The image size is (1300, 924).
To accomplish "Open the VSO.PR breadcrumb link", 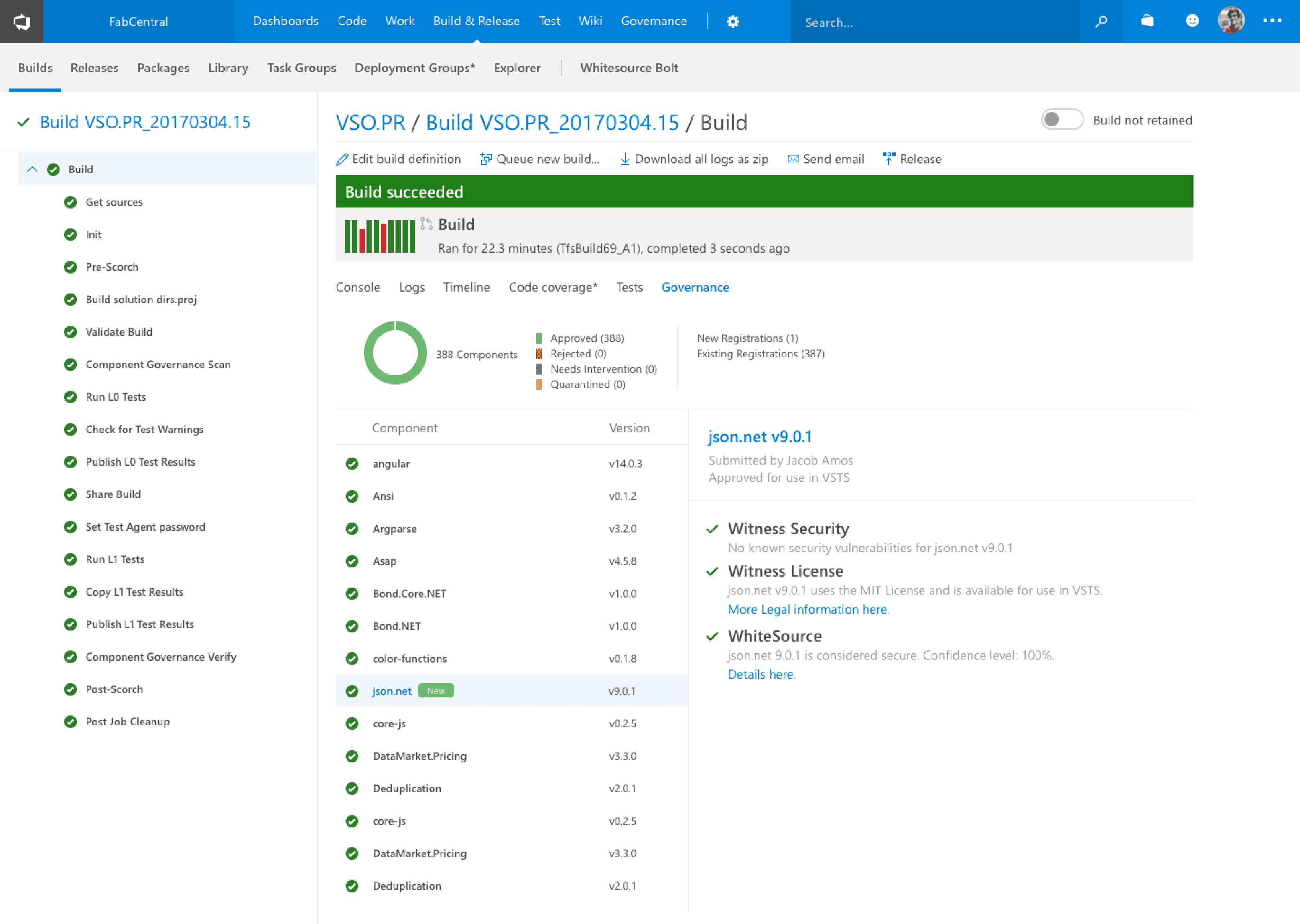I will tap(370, 122).
